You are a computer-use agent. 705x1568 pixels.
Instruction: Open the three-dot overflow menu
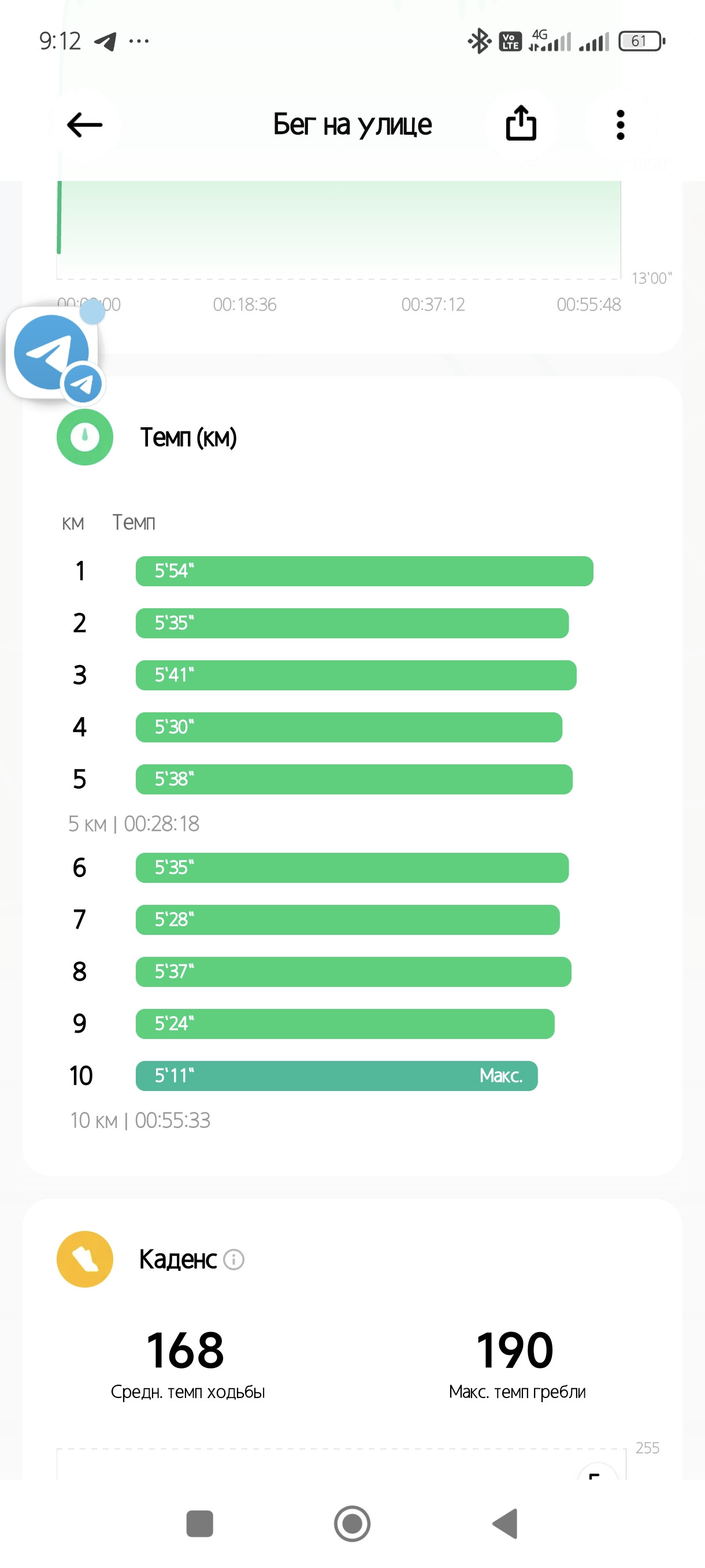[x=621, y=125]
